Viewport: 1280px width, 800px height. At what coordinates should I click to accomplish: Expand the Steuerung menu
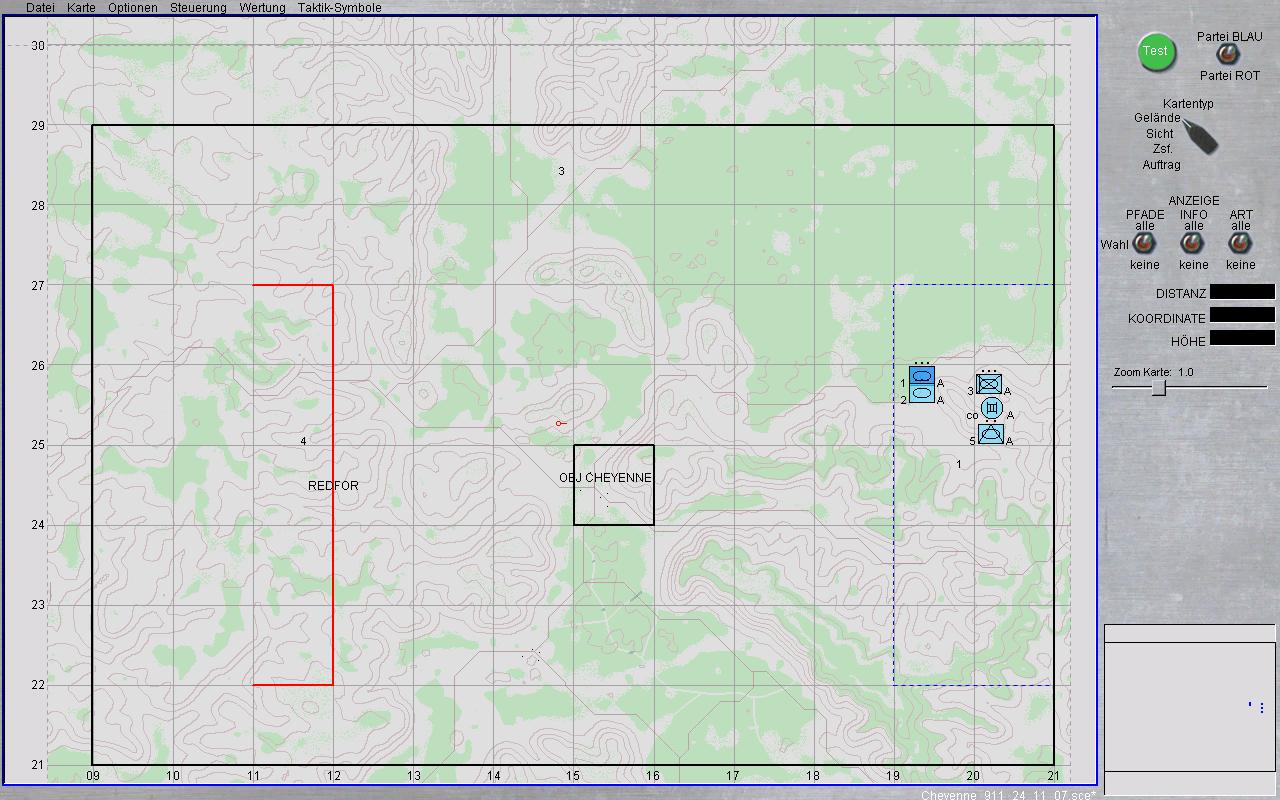198,8
